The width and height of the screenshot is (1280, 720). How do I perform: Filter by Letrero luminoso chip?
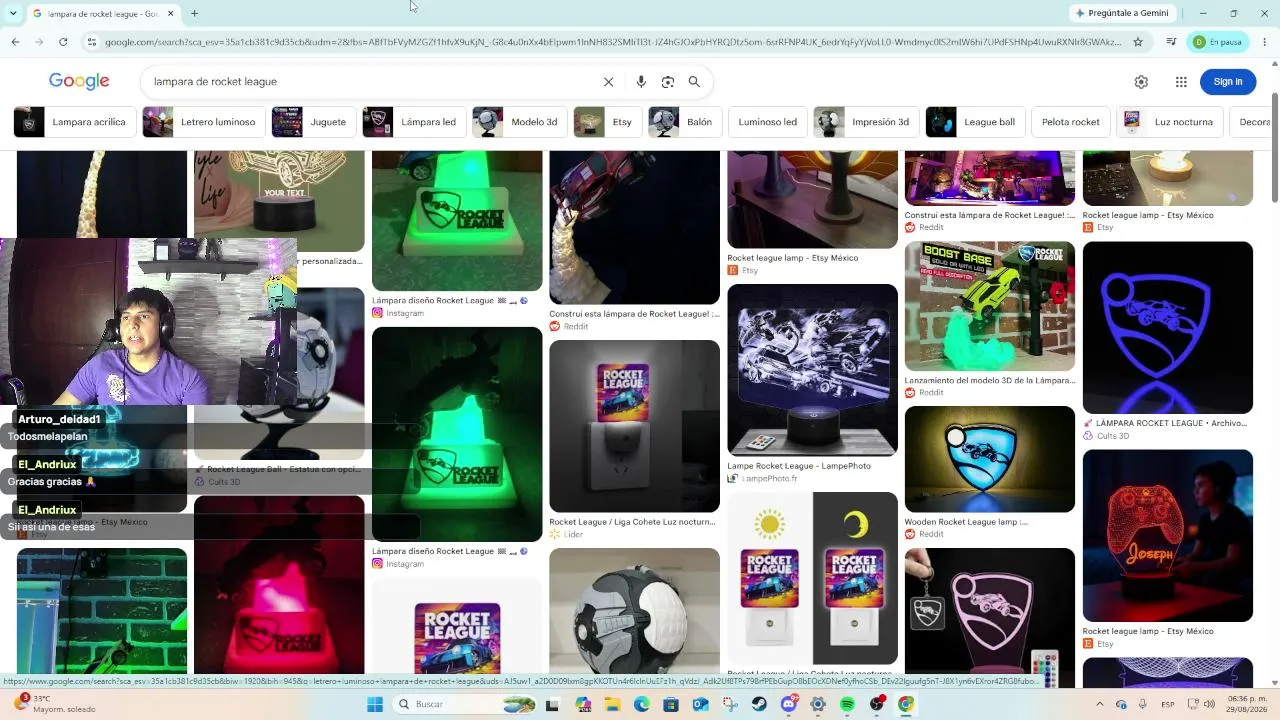pyautogui.click(x=203, y=122)
